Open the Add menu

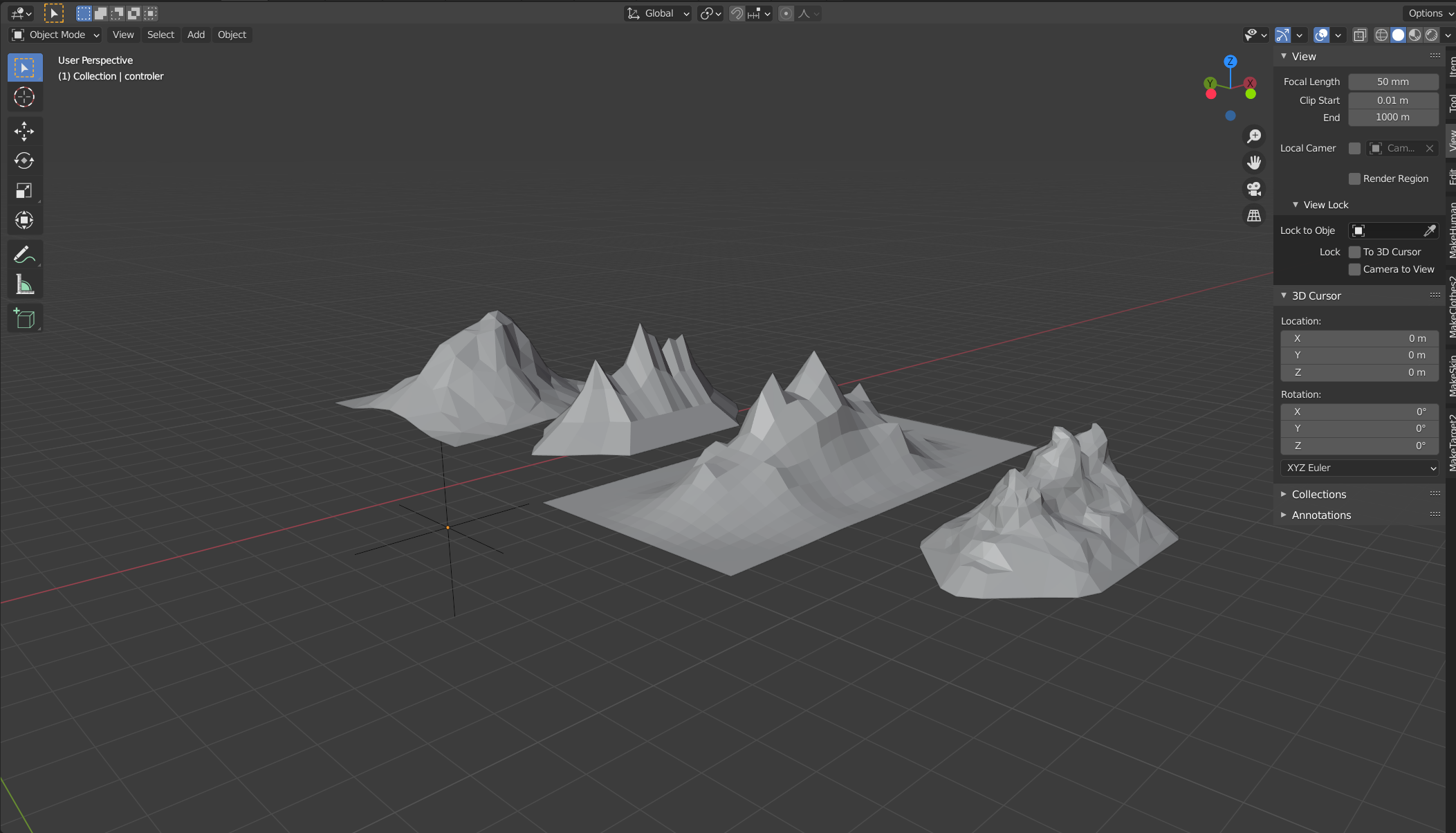196,35
